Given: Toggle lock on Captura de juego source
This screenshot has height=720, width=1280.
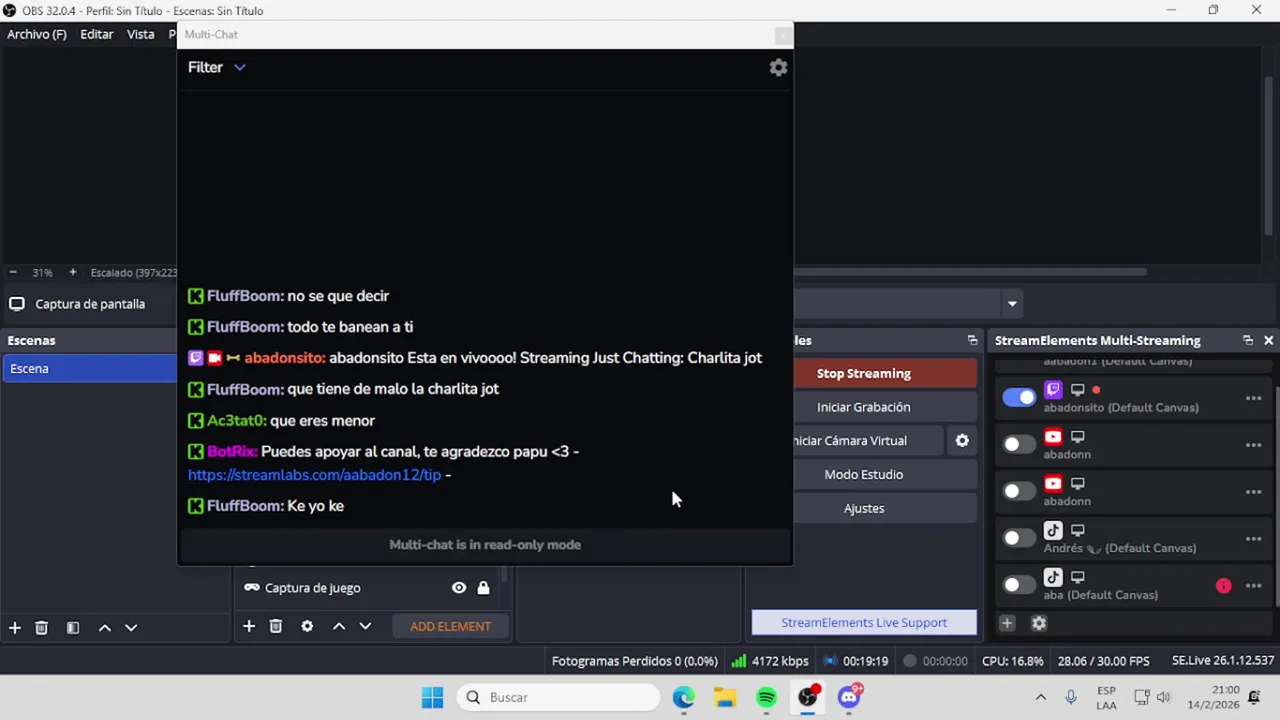Looking at the screenshot, I should pyautogui.click(x=483, y=588).
